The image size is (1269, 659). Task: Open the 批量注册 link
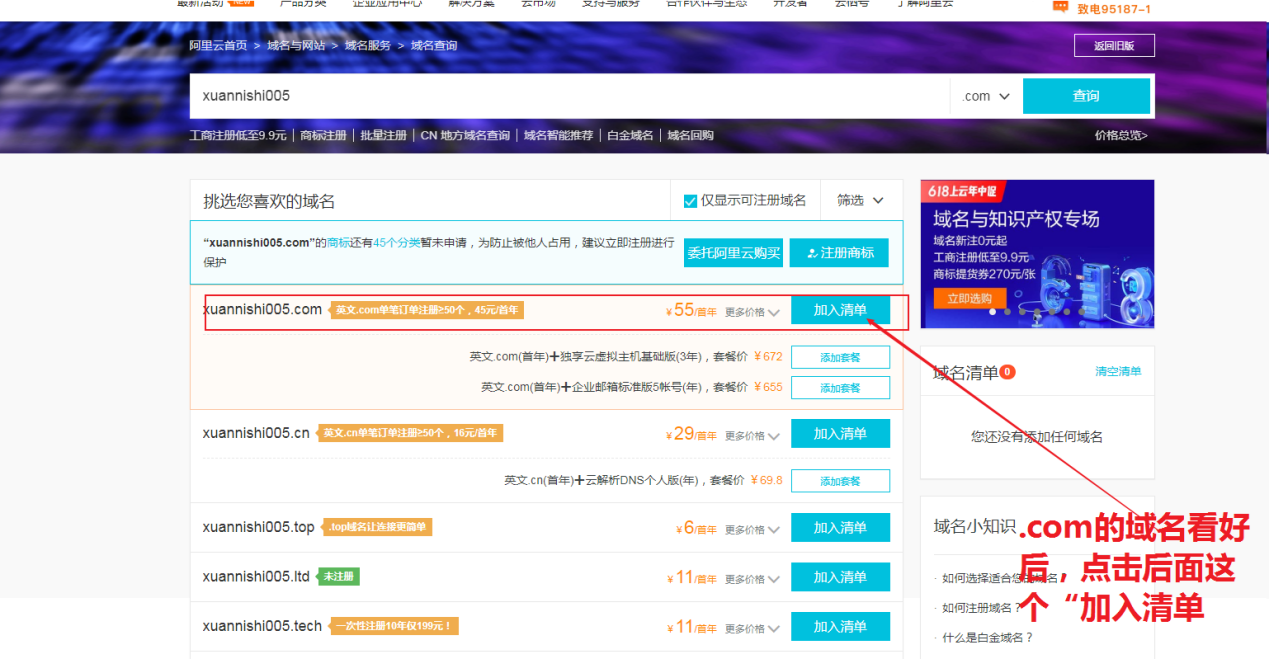(384, 135)
